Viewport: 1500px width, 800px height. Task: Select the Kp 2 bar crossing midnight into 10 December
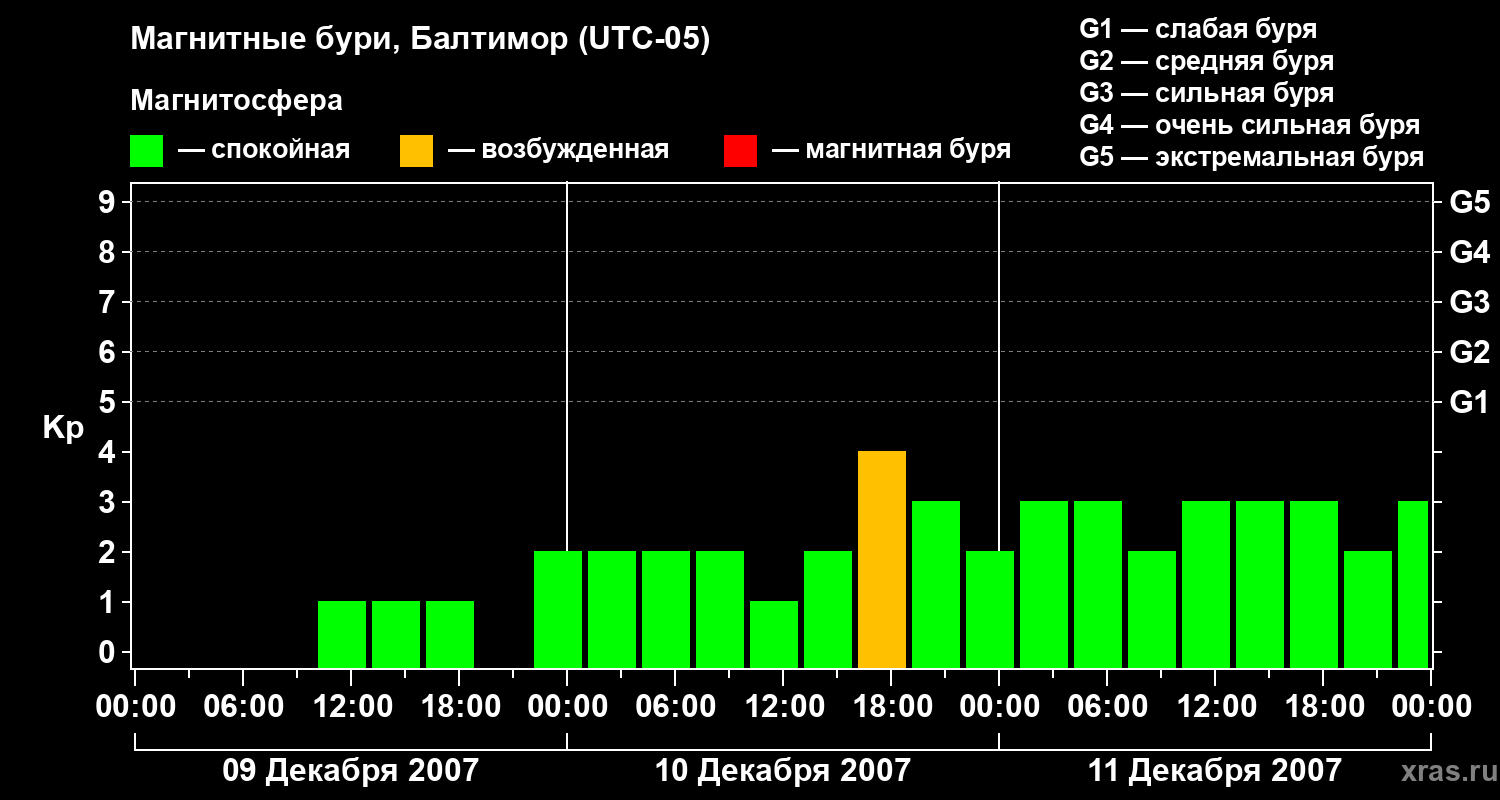coord(558,610)
